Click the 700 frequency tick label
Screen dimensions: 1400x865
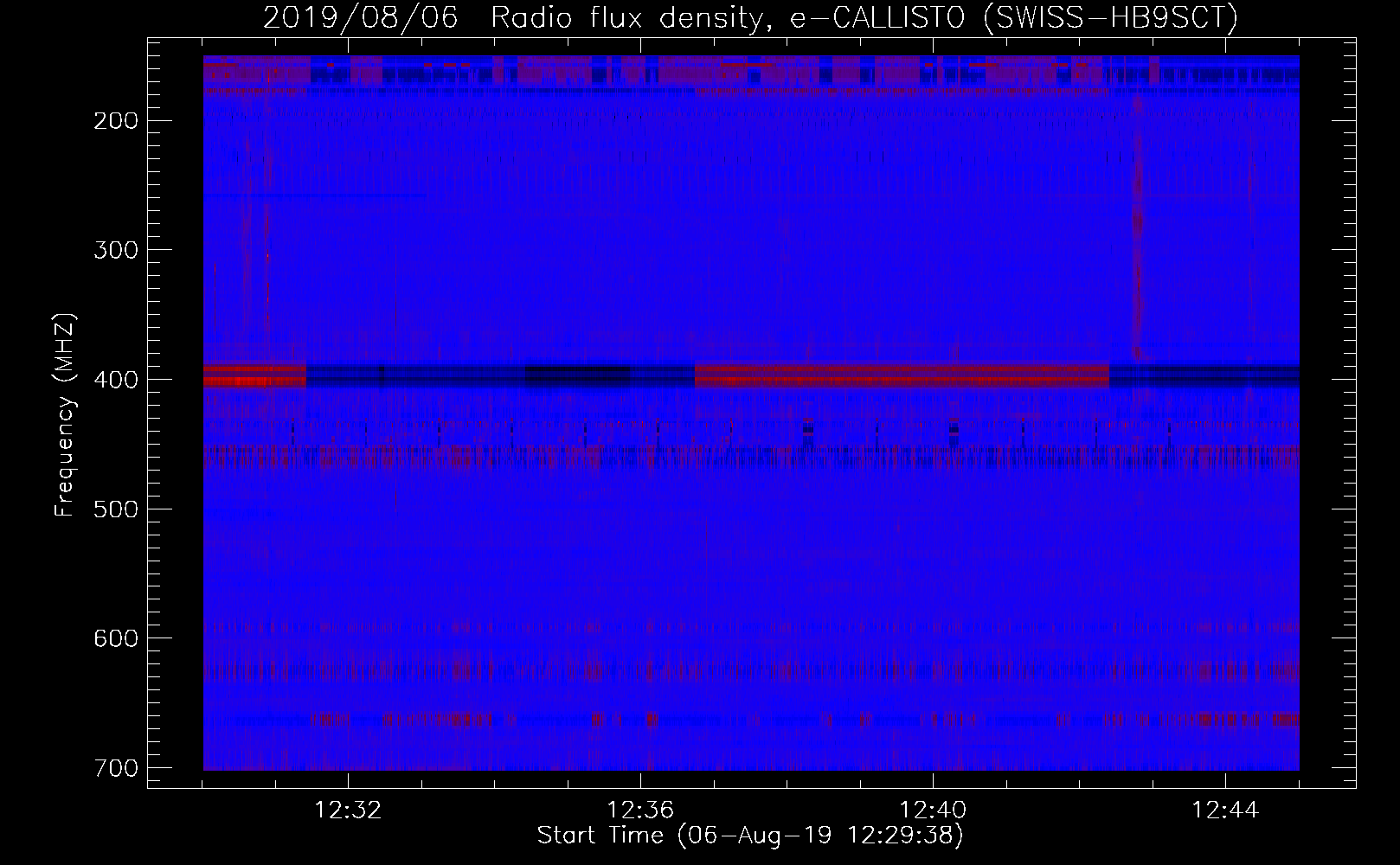115,768
